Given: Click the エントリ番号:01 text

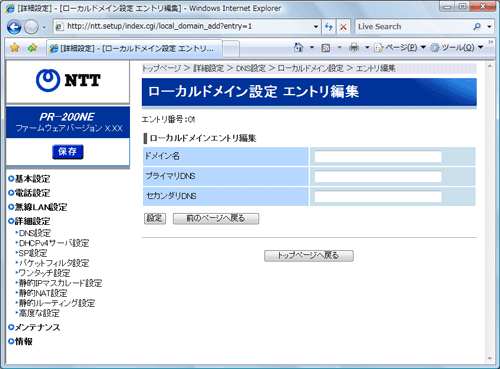Looking at the screenshot, I should point(168,119).
